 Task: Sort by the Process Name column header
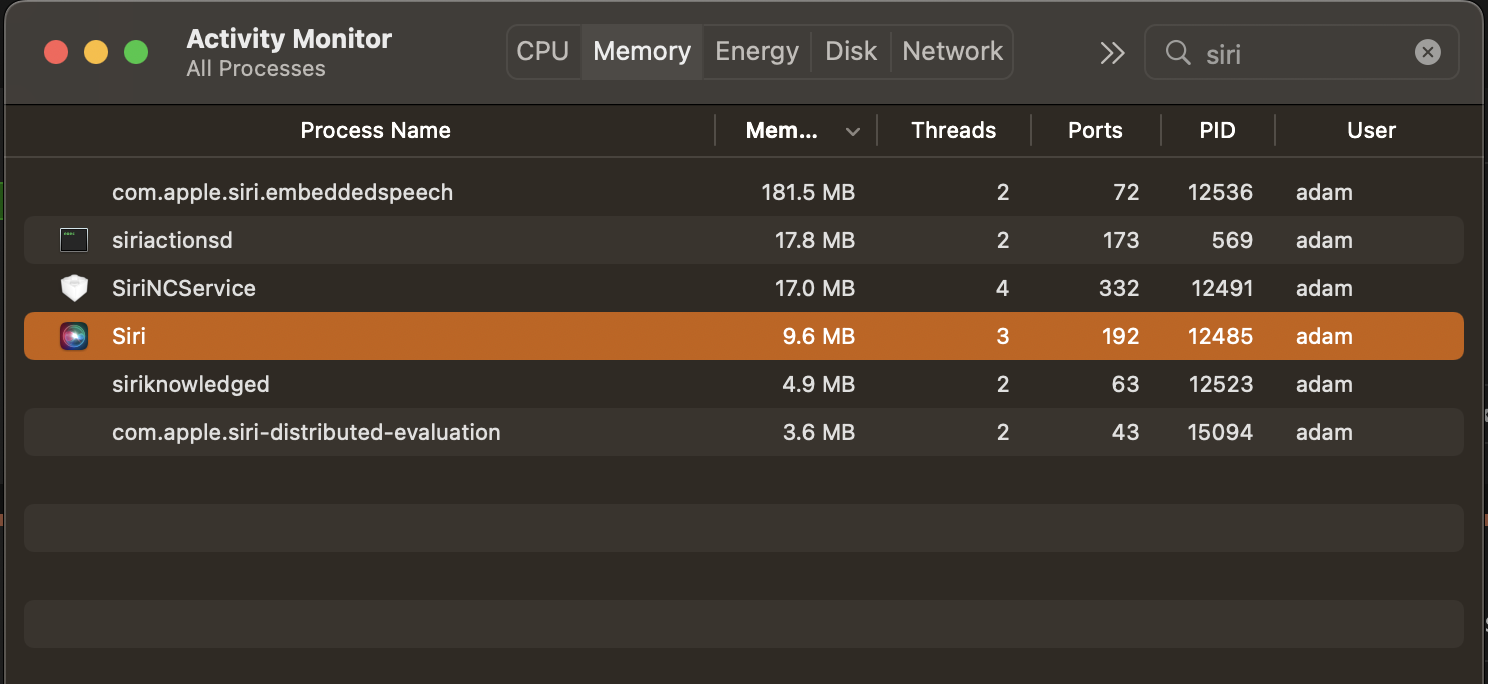coord(375,130)
